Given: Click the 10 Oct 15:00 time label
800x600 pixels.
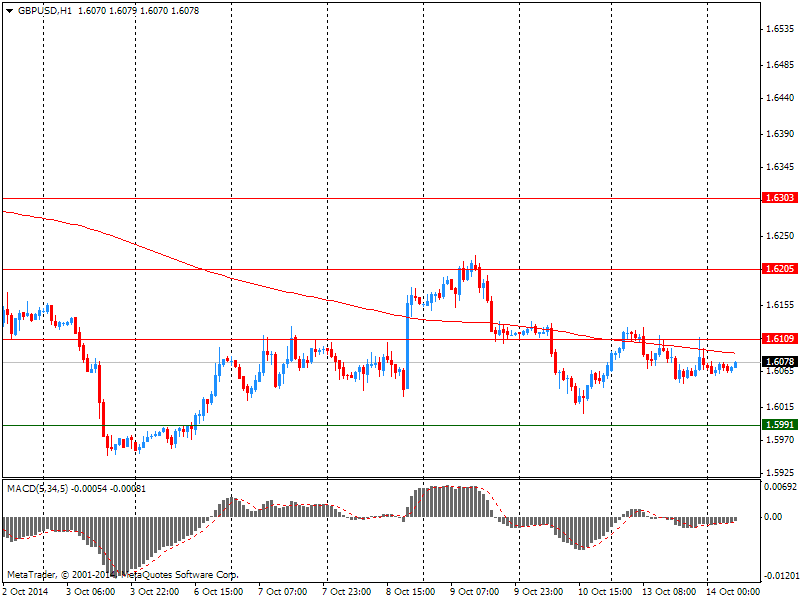Looking at the screenshot, I should click(605, 591).
